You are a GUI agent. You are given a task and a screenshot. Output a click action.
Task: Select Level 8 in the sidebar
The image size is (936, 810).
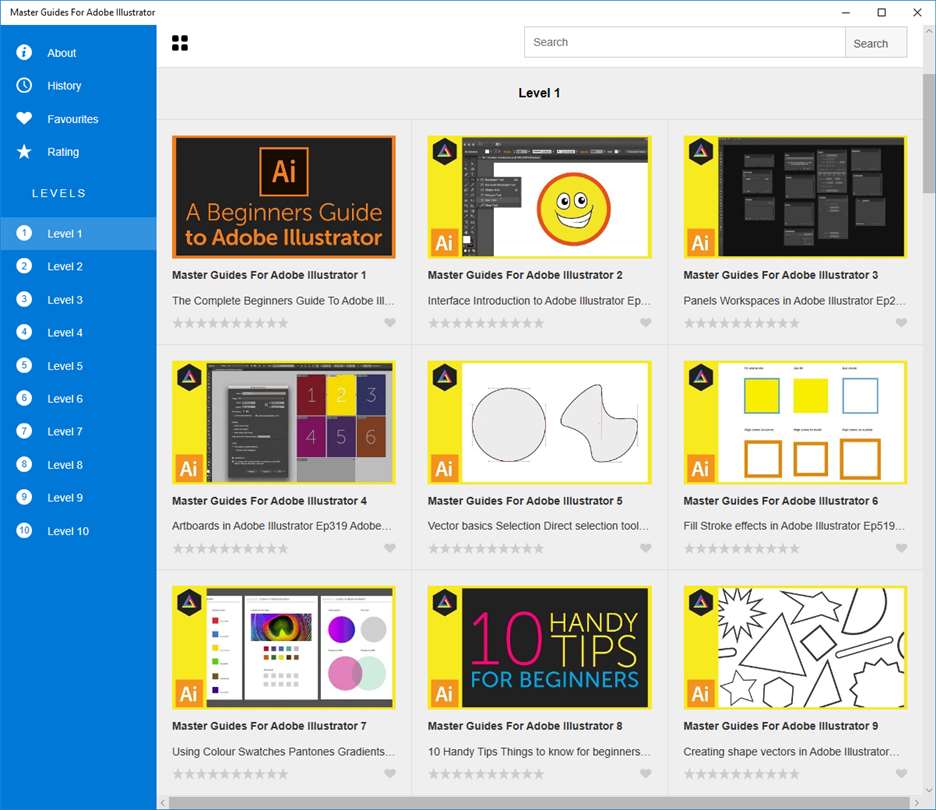(78, 464)
